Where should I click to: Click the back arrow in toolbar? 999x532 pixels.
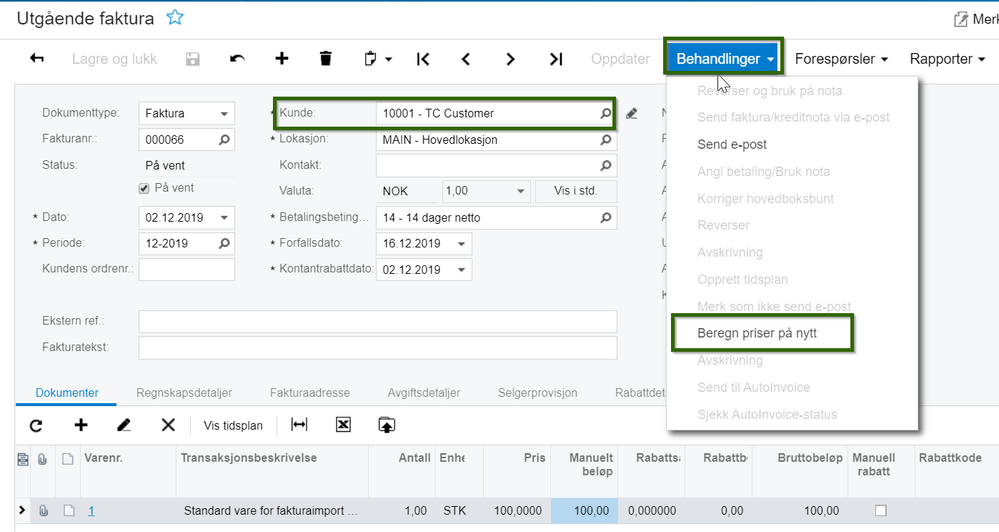coord(37,59)
